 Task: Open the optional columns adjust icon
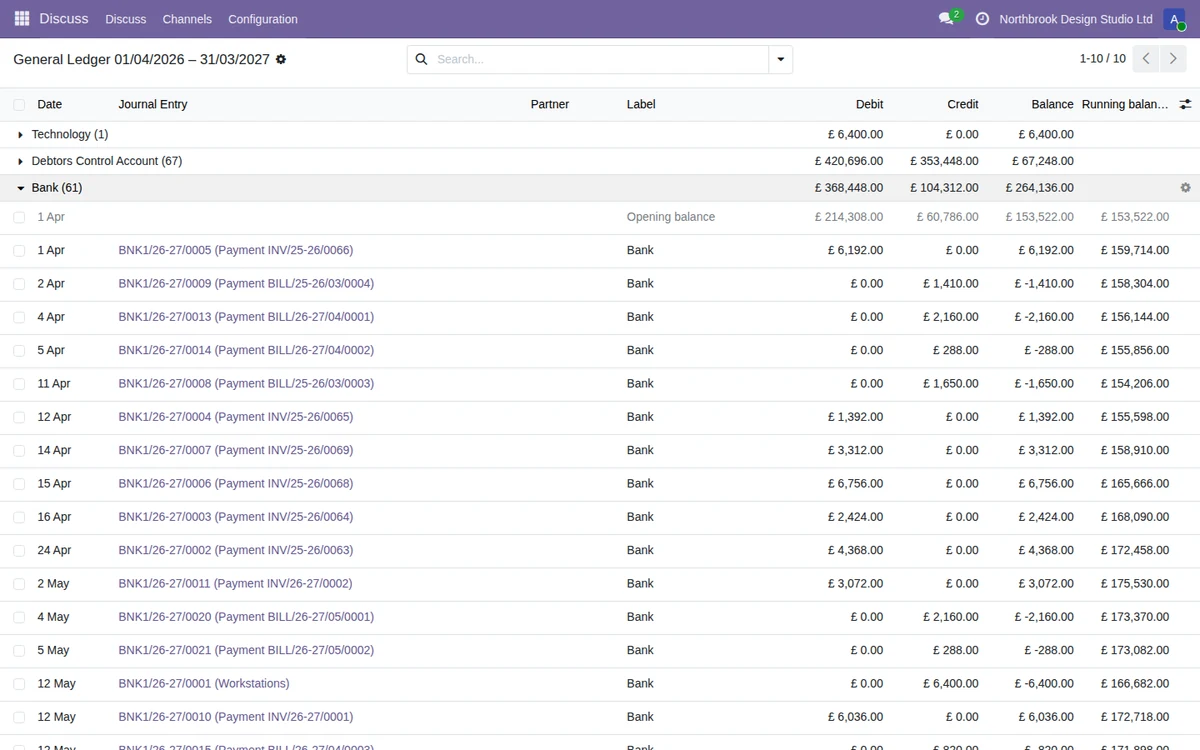(x=1185, y=104)
